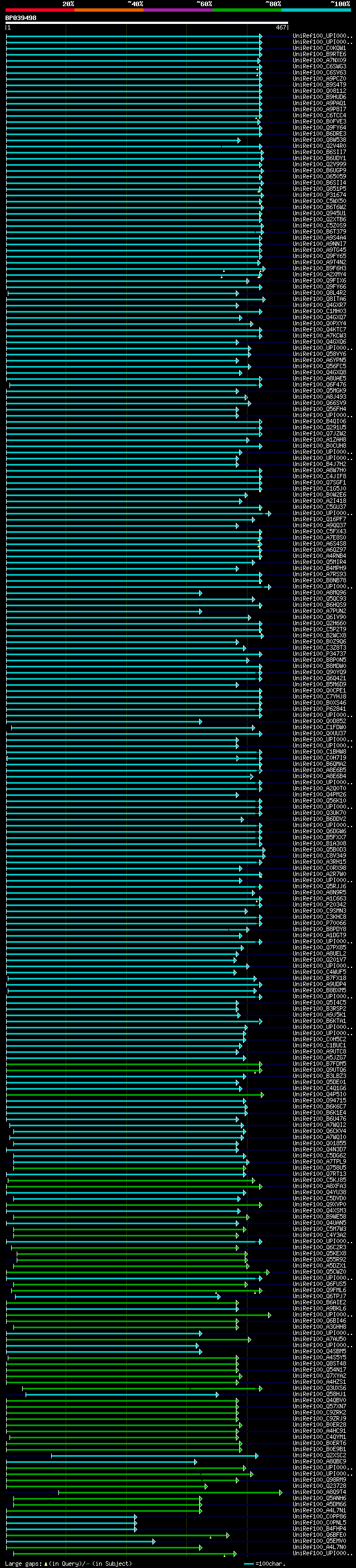356x1568 pixels.
Task: Select label UniRef100_A4S5Y5
Action: click(x=319, y=1357)
